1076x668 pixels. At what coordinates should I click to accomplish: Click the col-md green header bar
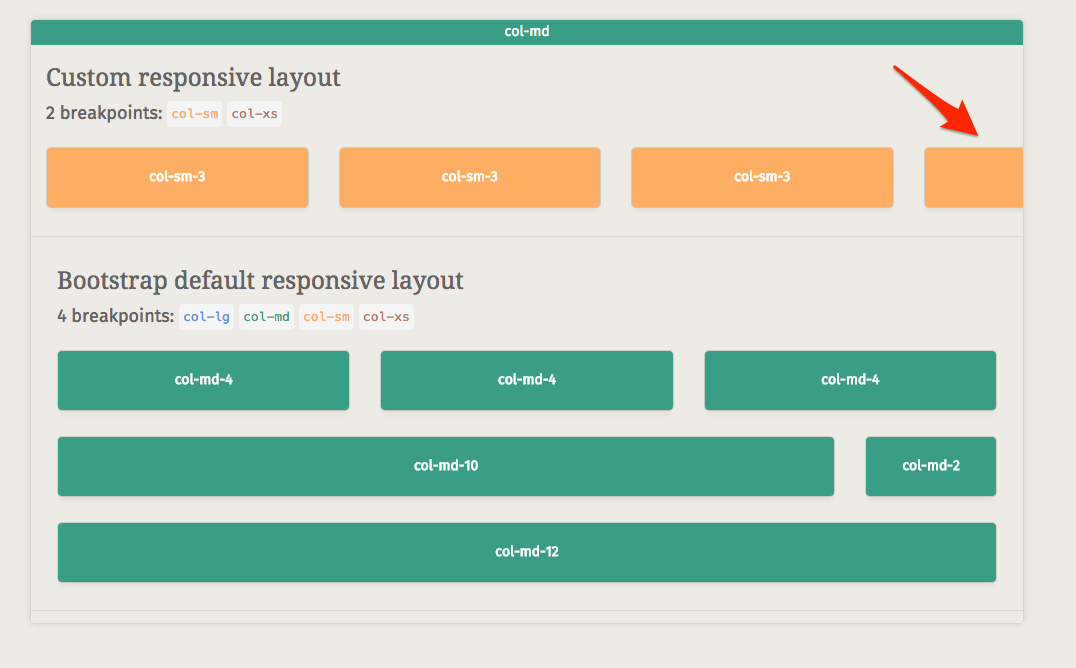[526, 32]
